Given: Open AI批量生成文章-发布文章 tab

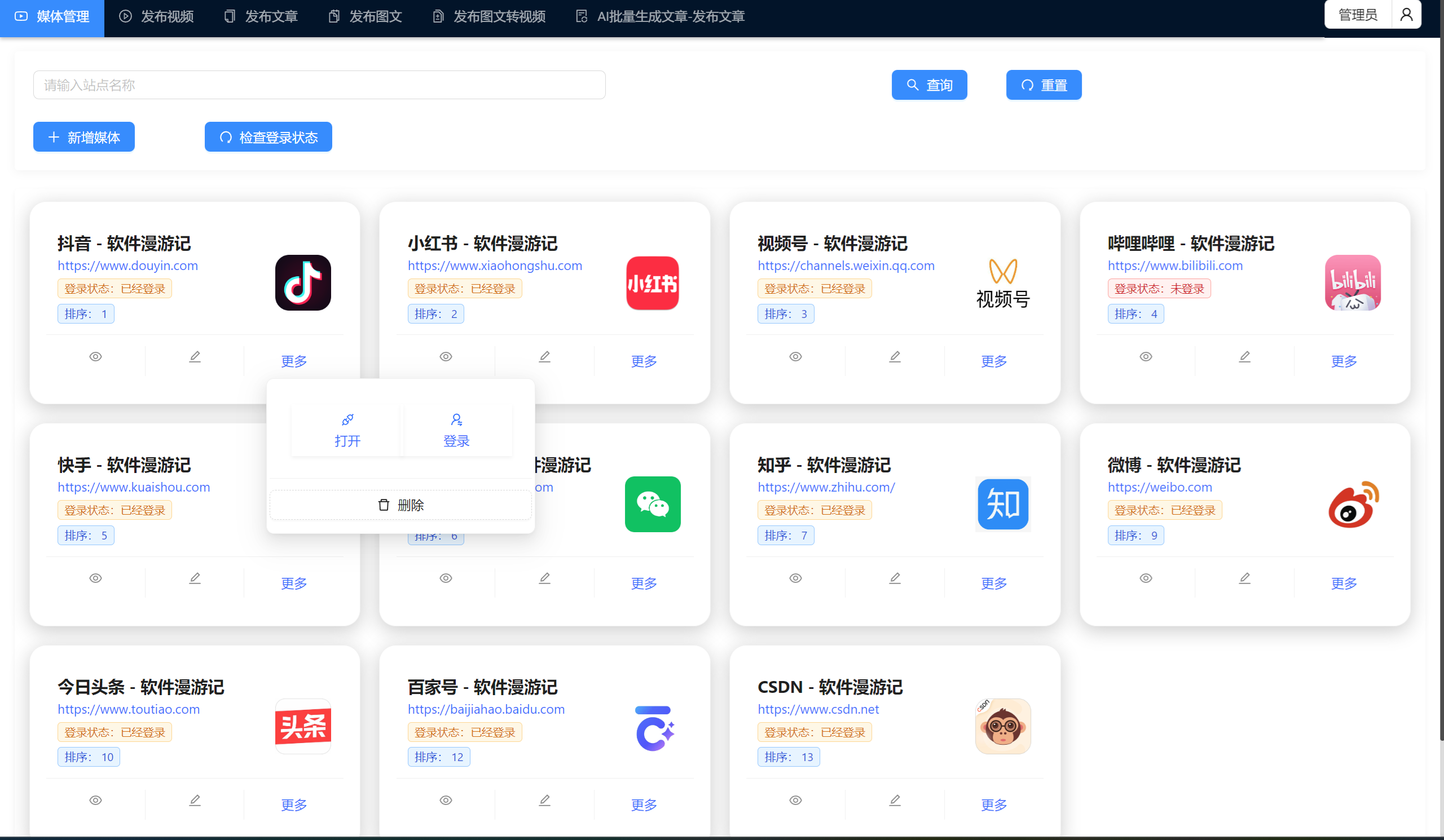Looking at the screenshot, I should tap(660, 16).
